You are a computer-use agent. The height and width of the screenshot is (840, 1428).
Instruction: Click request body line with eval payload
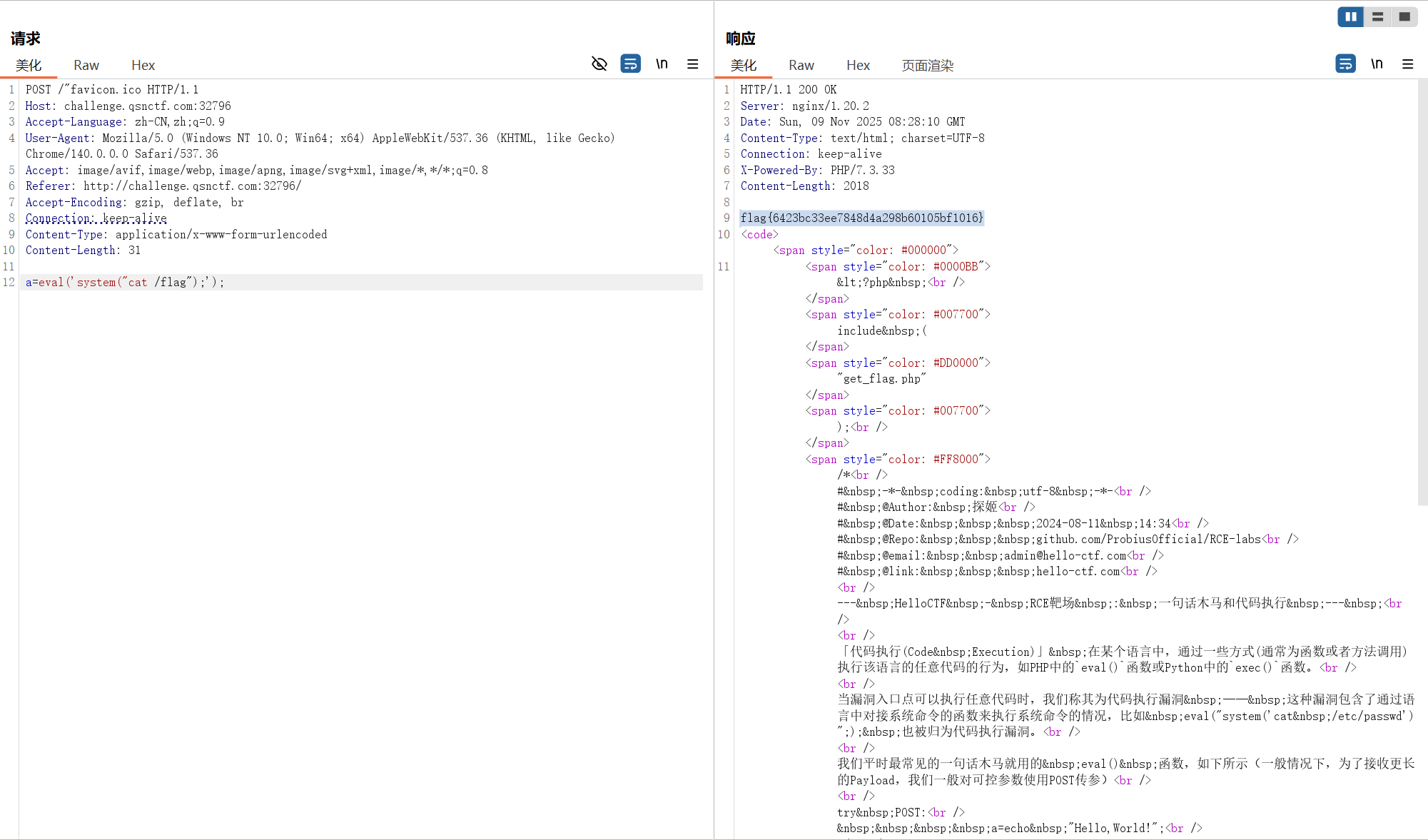coord(125,282)
